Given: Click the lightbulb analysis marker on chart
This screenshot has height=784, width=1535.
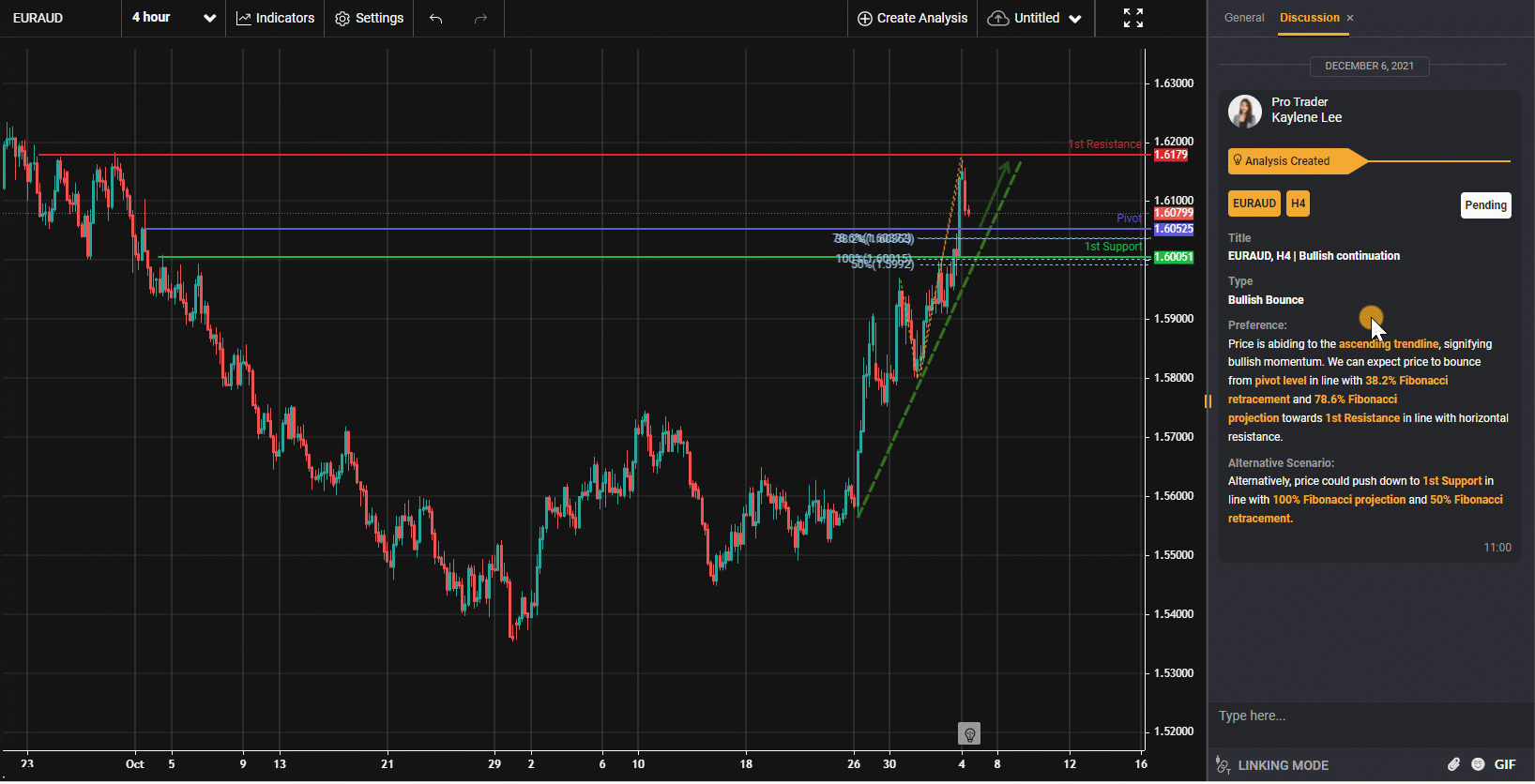Looking at the screenshot, I should tap(969, 733).
